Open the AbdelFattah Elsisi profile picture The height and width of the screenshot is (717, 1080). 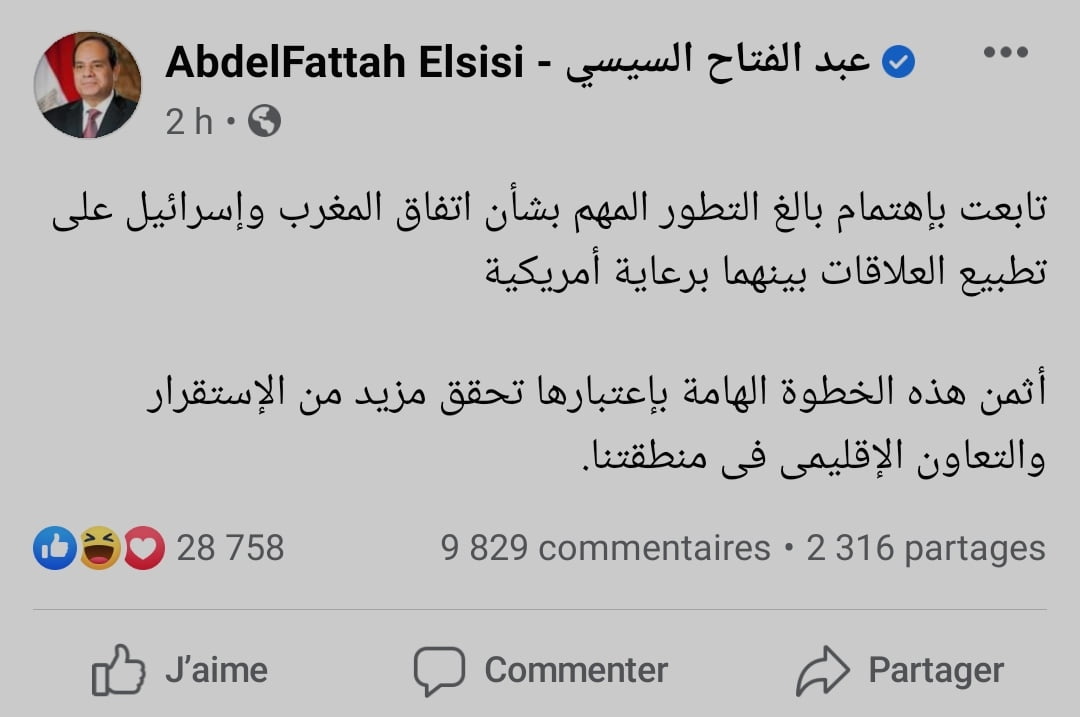88,85
